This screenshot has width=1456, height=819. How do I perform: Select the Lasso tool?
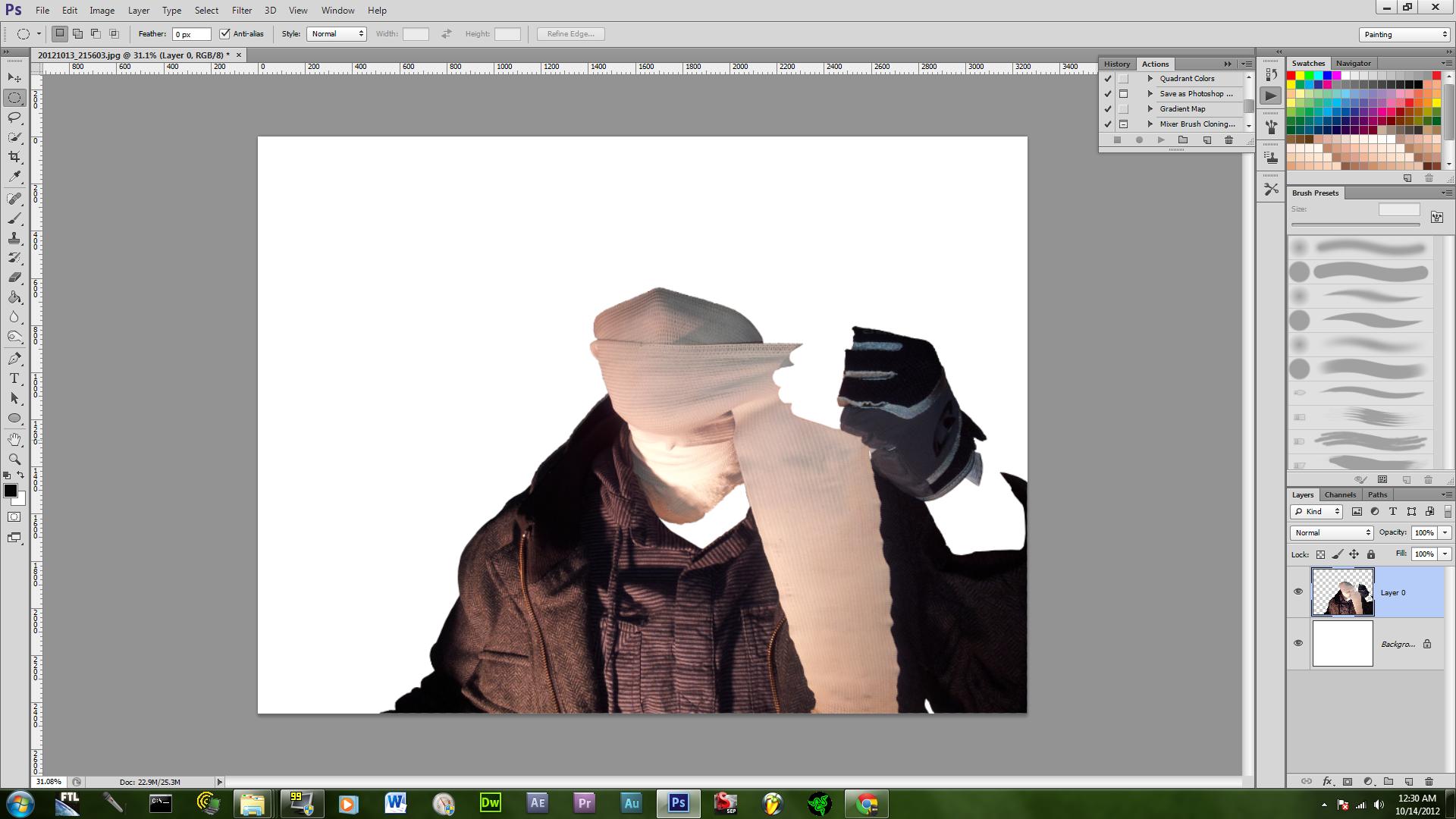14,118
